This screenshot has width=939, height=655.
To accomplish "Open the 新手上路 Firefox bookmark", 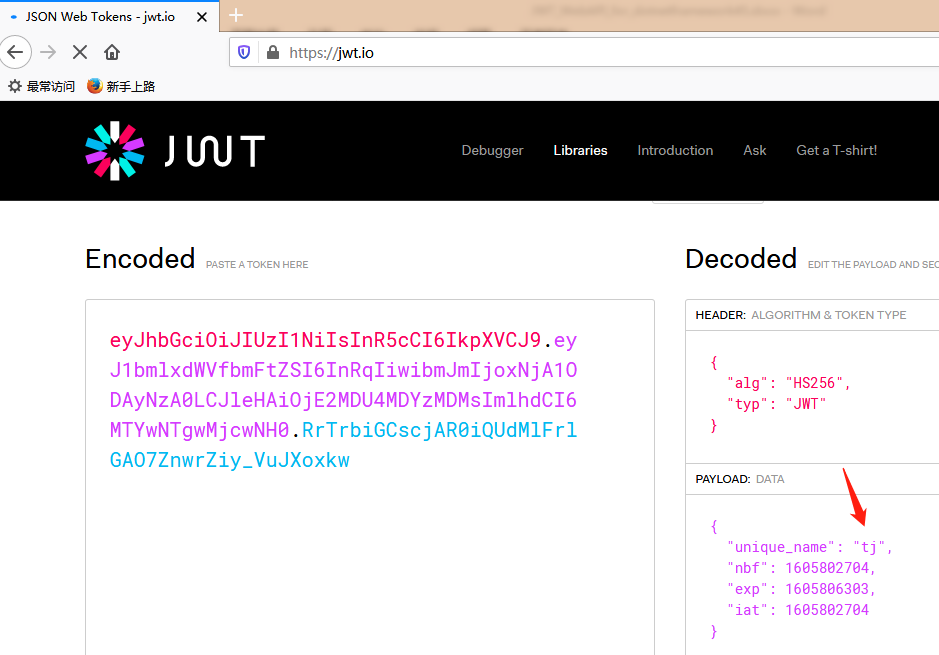I will click(121, 86).
